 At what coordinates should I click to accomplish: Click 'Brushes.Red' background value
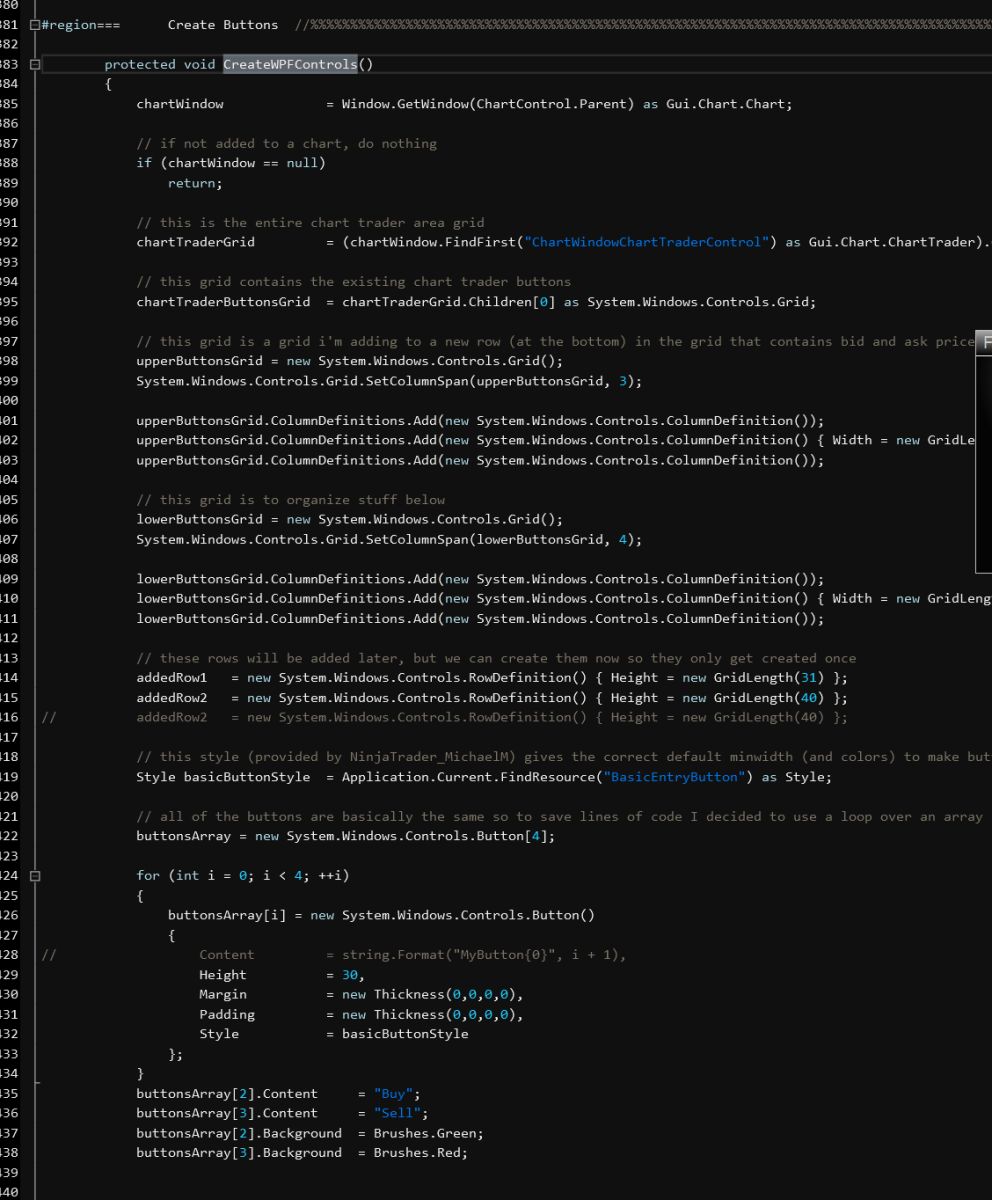pos(417,1153)
